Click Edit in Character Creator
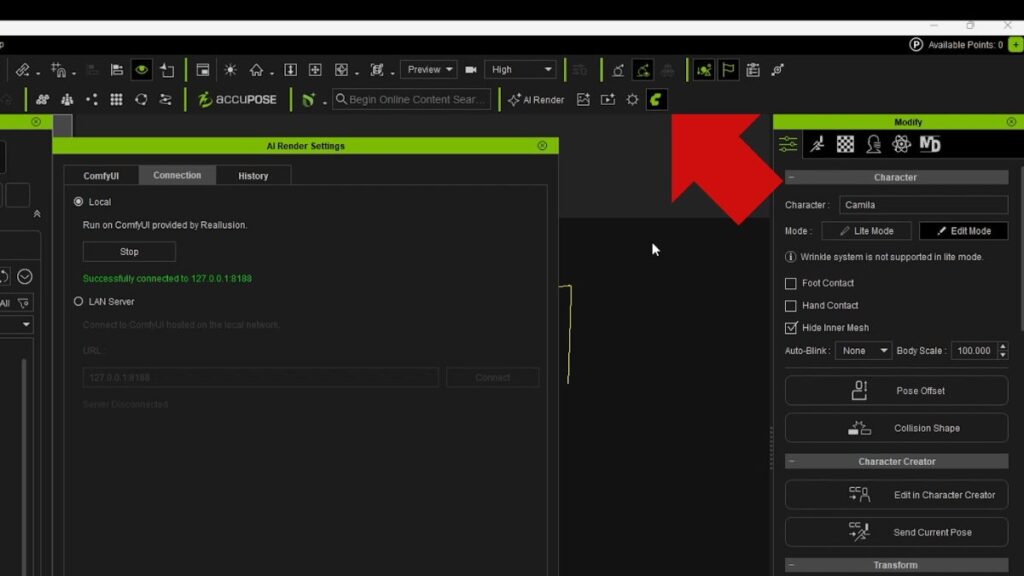This screenshot has width=1024, height=576. tap(896, 494)
